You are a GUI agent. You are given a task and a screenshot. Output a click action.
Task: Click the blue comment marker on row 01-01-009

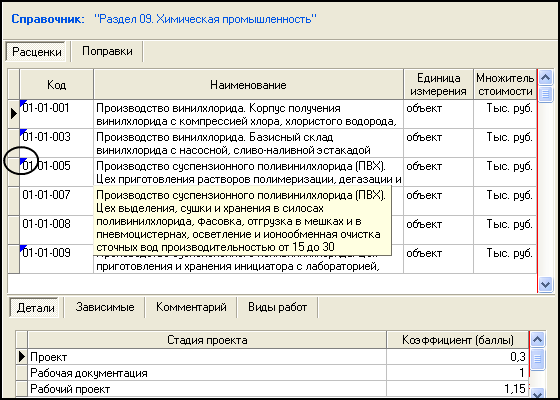pos(23,248)
